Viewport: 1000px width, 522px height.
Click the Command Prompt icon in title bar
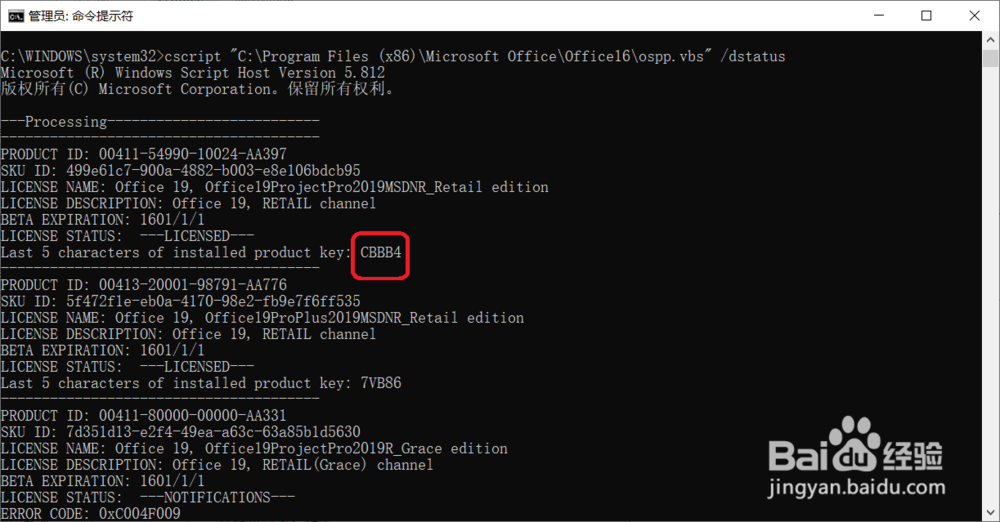tap(16, 16)
